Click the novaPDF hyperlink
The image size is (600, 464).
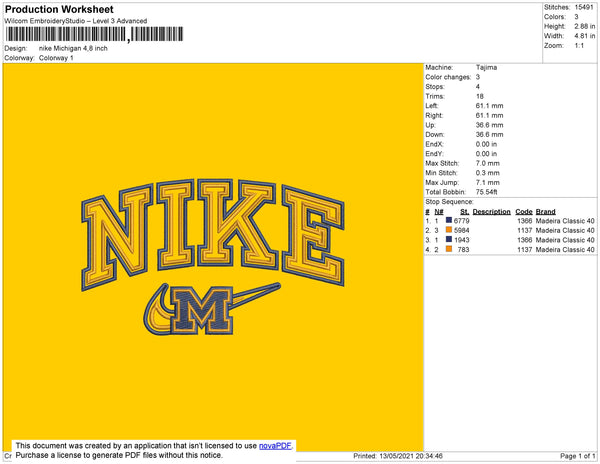pyautogui.click(x=275, y=446)
